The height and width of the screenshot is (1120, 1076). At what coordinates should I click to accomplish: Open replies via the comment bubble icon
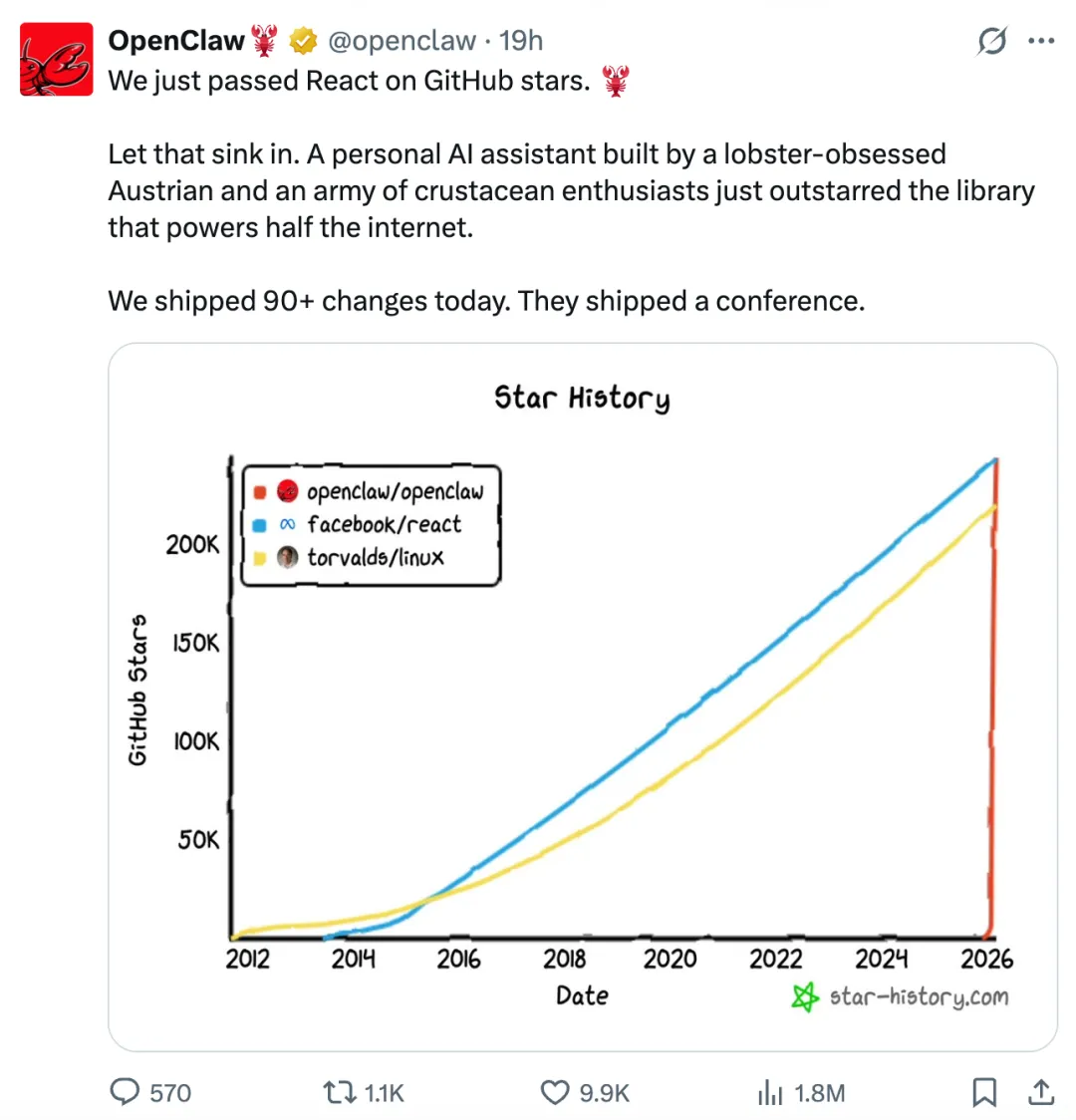125,1092
